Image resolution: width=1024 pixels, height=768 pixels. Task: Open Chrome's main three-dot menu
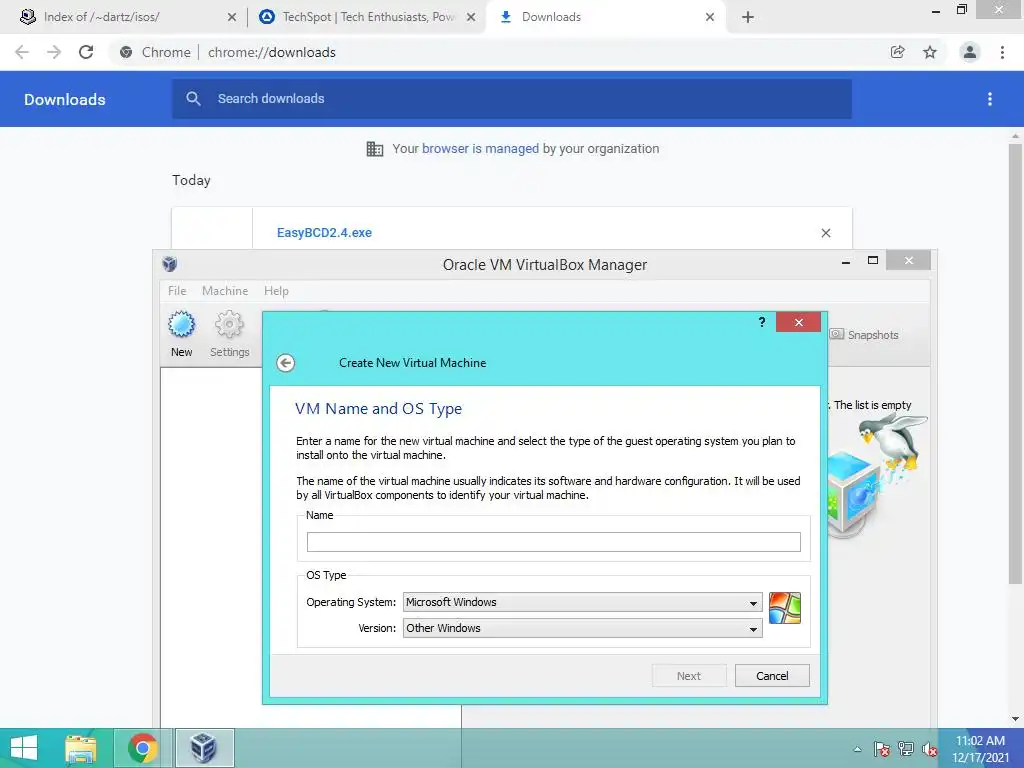point(1002,52)
